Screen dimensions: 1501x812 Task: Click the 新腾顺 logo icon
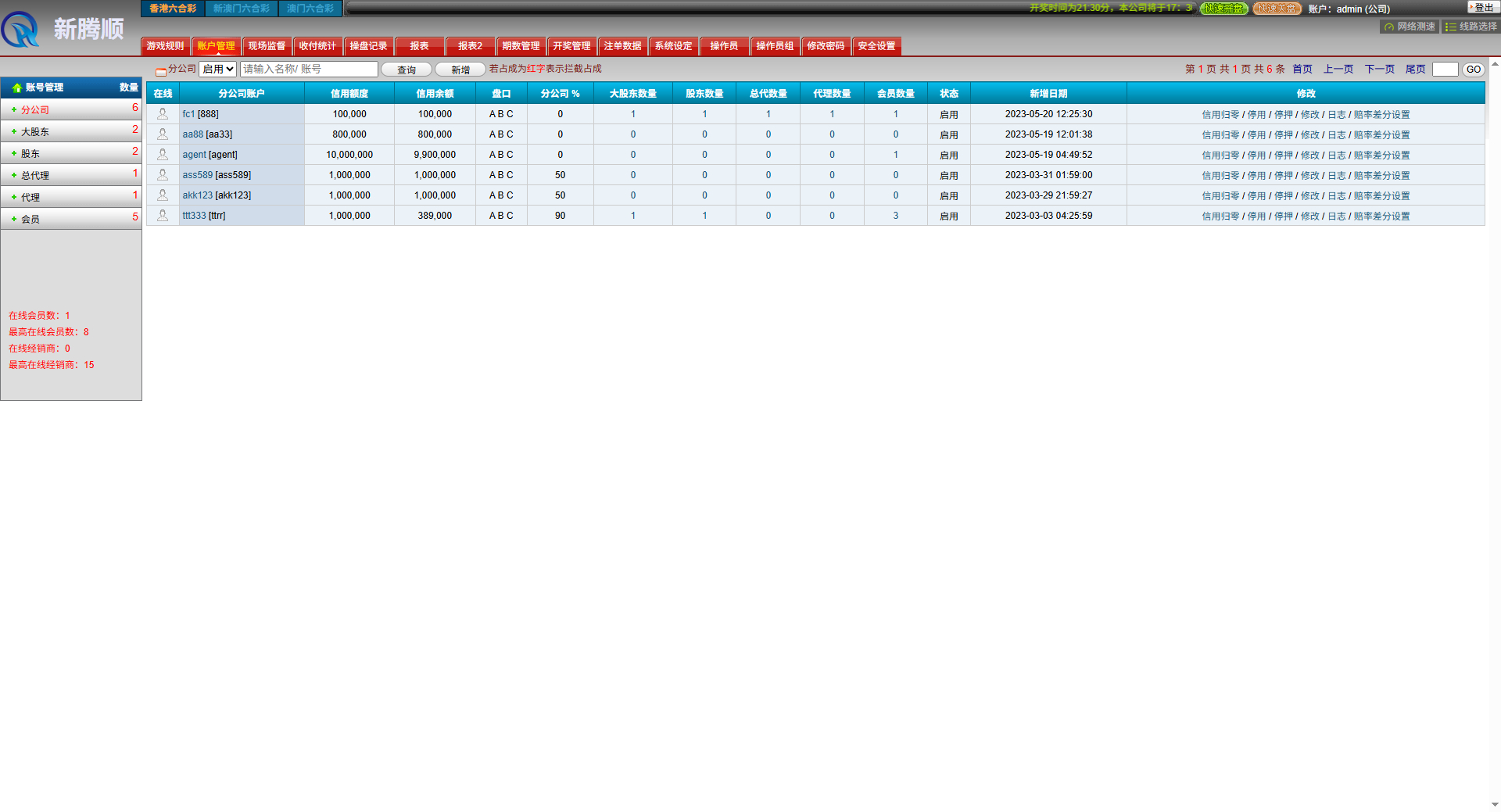(x=20, y=30)
